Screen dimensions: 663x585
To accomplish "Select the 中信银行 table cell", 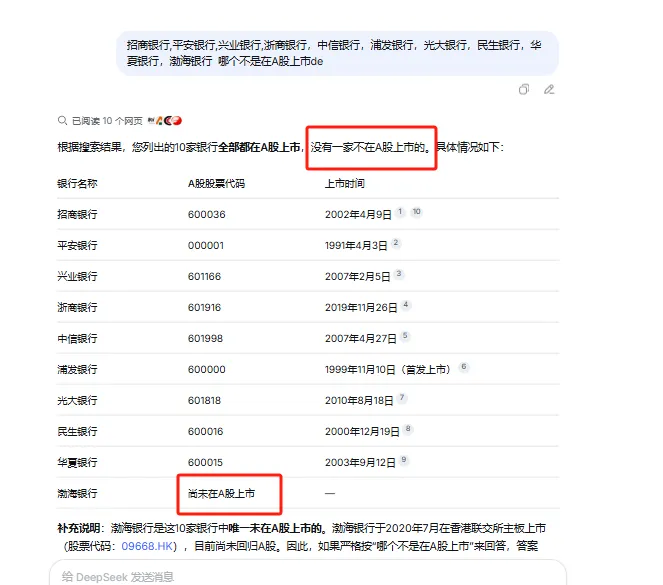I will [x=77, y=338].
